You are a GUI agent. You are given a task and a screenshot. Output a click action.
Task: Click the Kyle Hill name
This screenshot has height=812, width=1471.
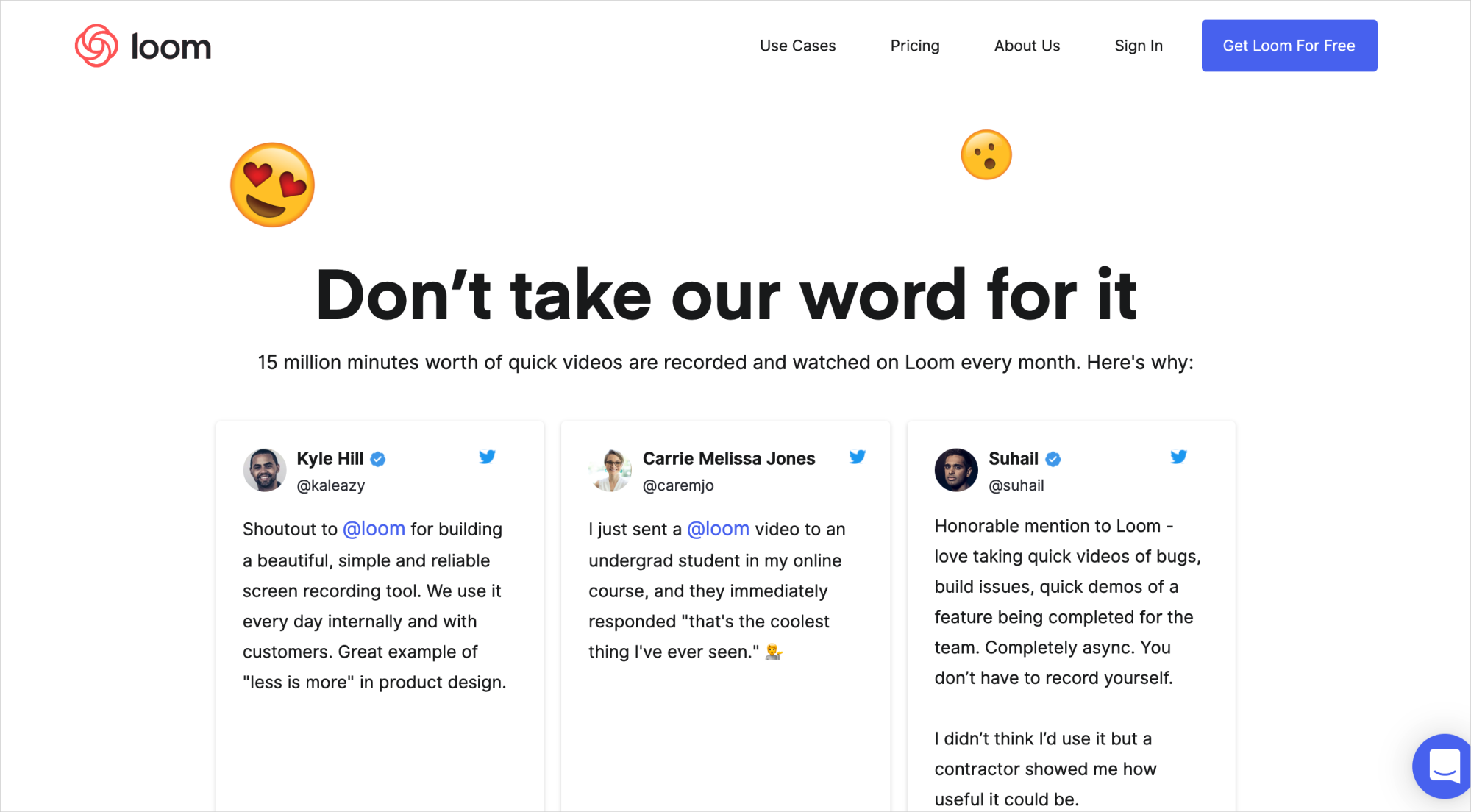330,458
